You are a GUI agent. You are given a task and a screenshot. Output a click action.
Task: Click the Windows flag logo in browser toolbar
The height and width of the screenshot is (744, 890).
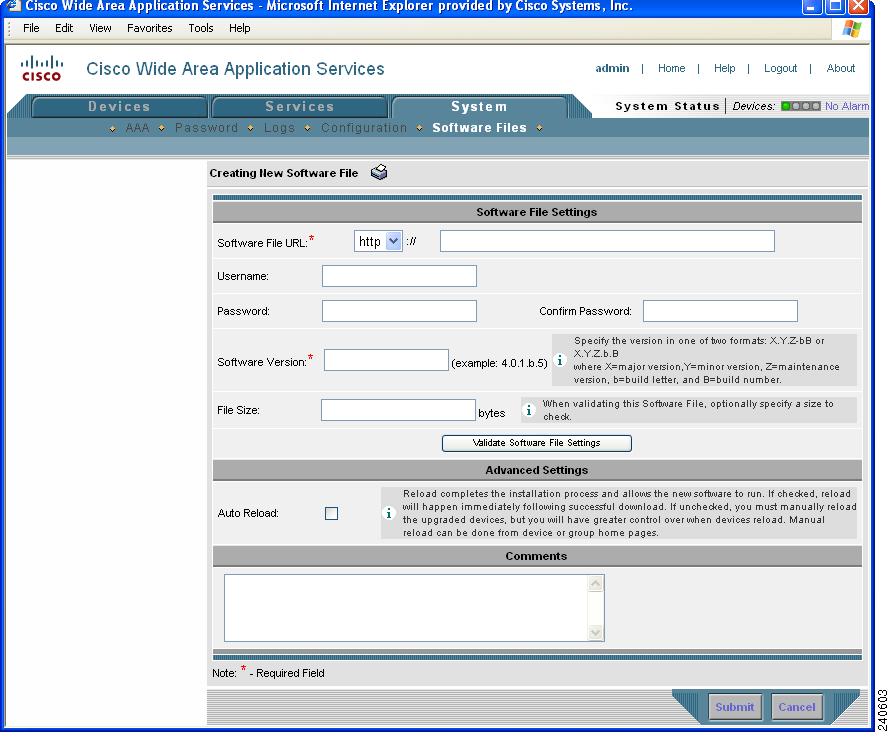tap(851, 28)
